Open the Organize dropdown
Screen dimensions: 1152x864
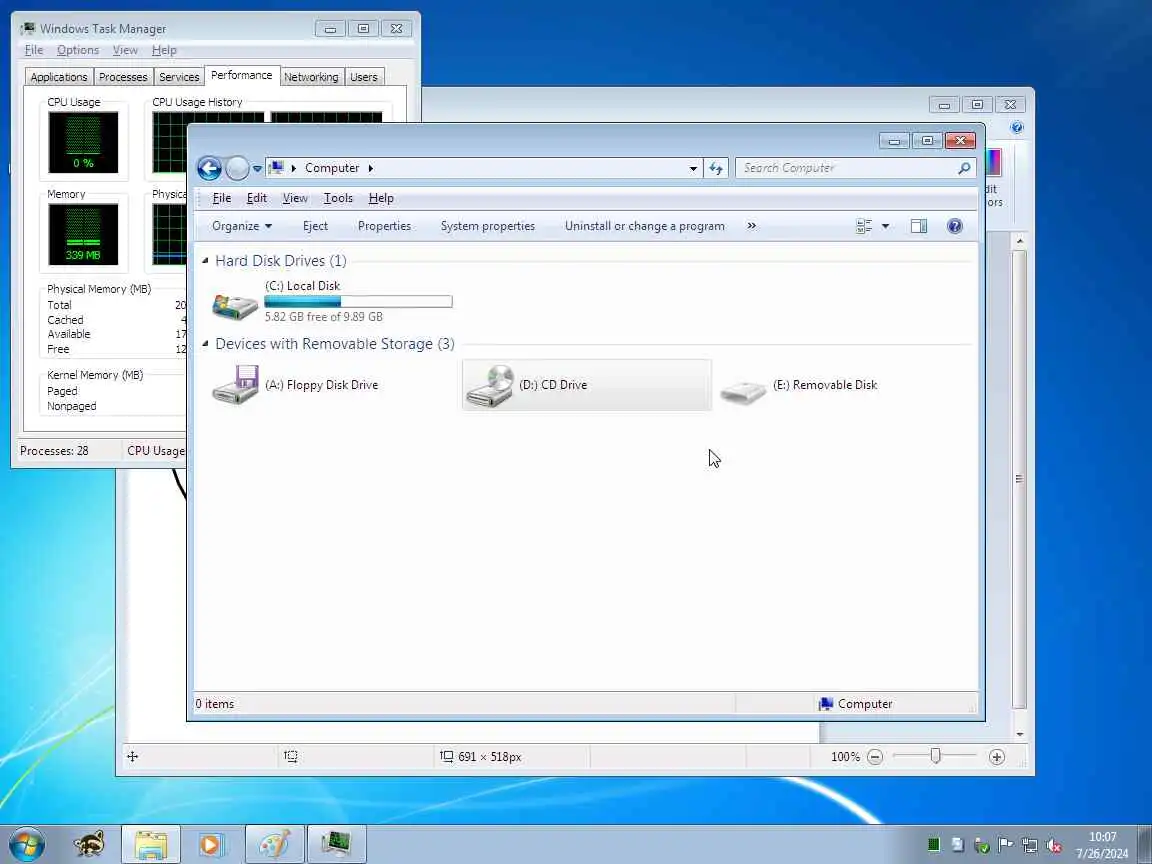click(242, 226)
